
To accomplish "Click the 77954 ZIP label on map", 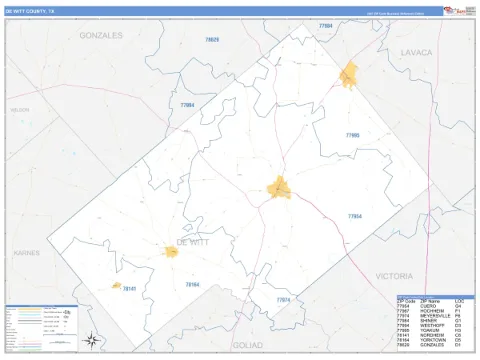I will tap(355, 216).
